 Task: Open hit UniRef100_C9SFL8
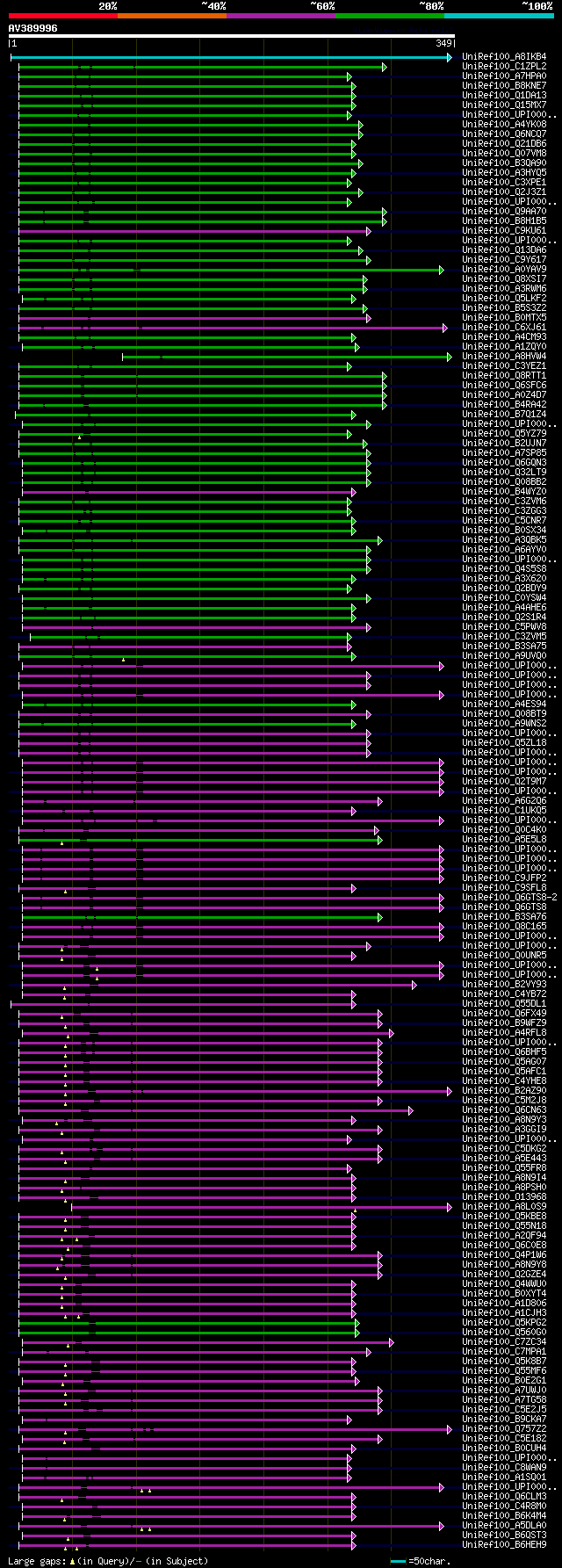[505, 888]
